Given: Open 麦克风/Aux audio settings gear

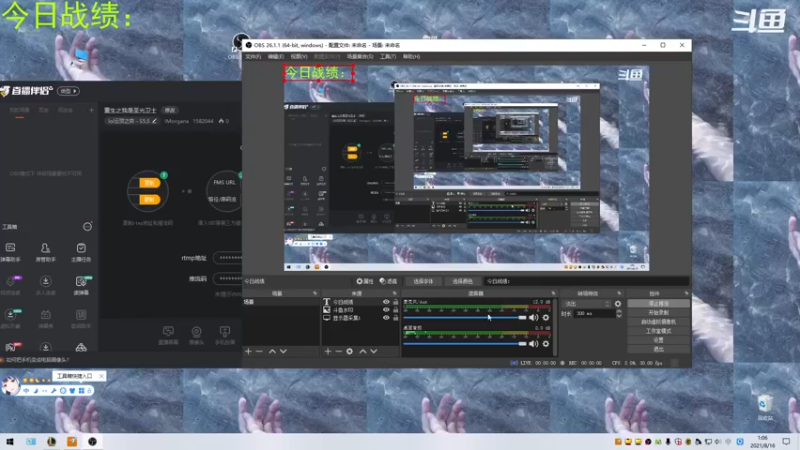Looking at the screenshot, I should click(x=546, y=317).
